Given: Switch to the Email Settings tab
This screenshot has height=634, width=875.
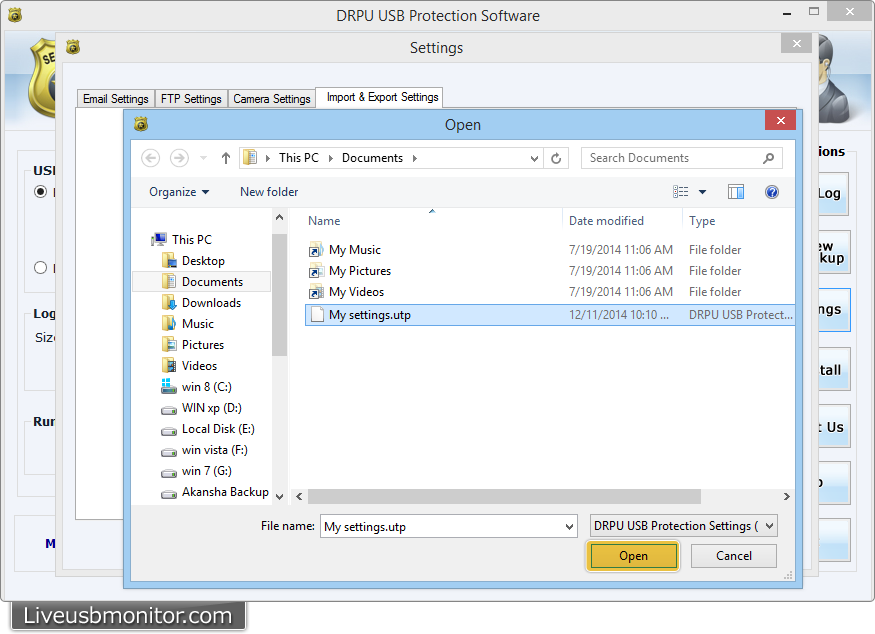Looking at the screenshot, I should tap(116, 99).
